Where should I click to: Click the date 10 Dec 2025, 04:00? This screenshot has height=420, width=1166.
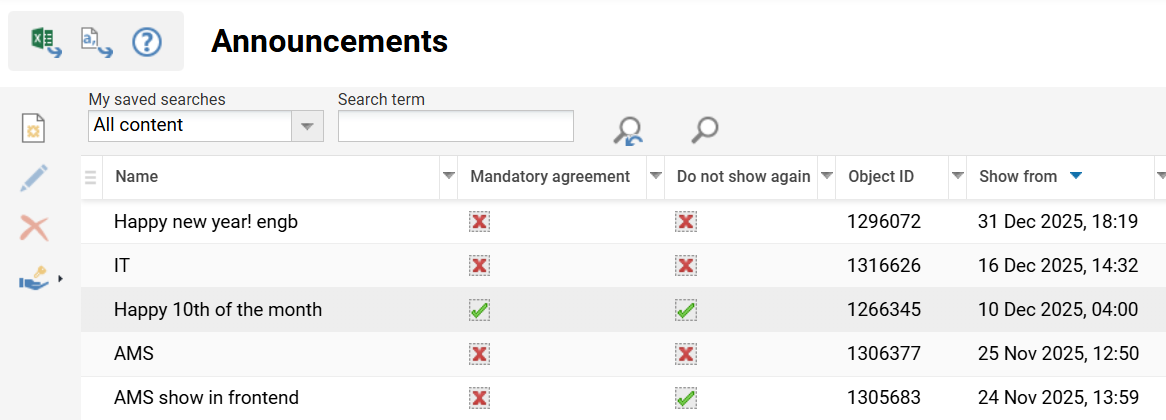pos(1058,310)
